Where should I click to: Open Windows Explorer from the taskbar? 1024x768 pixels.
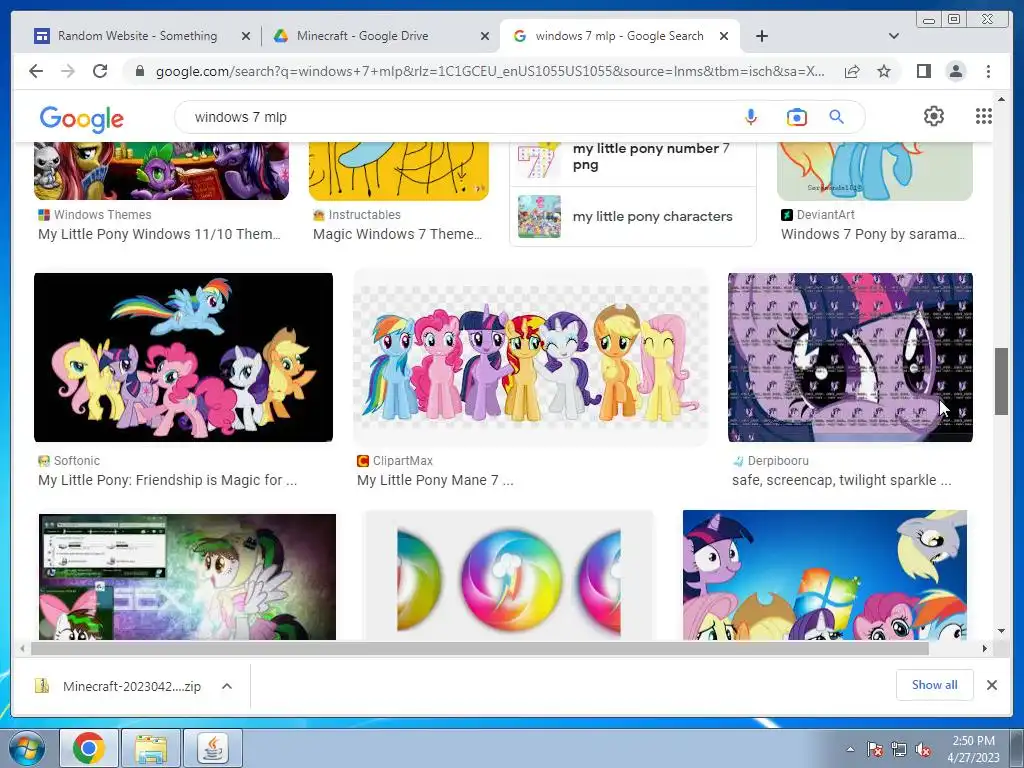tap(151, 748)
